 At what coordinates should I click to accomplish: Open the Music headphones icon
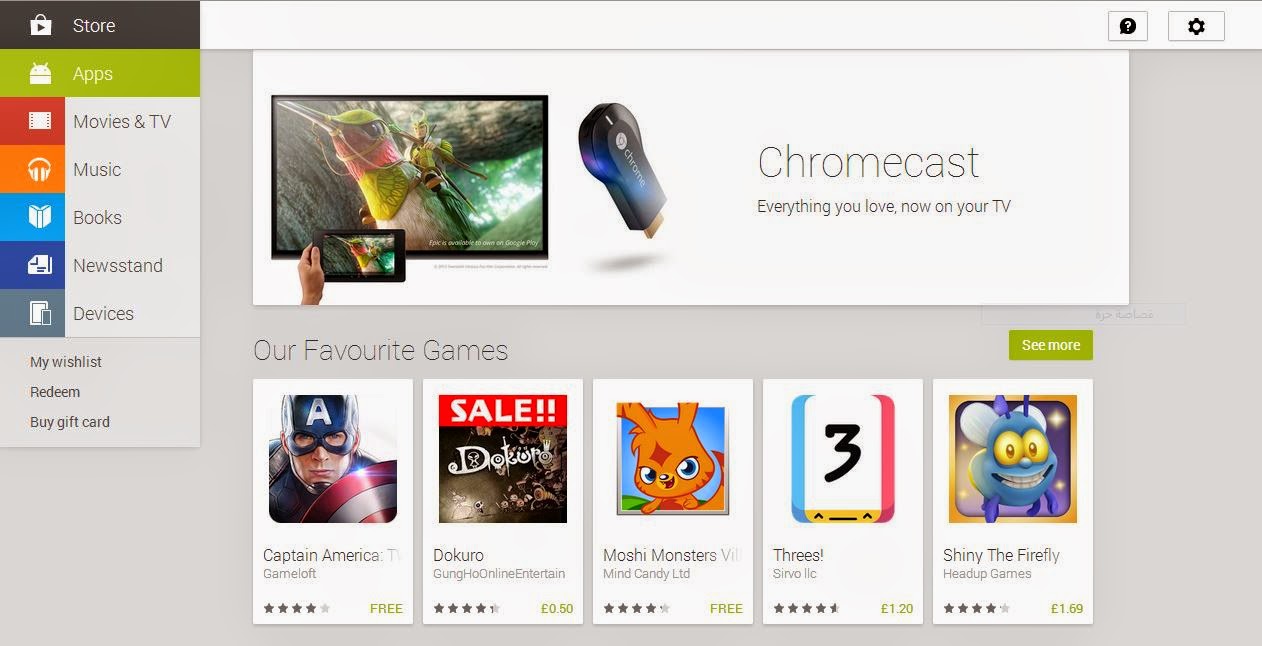coord(40,169)
